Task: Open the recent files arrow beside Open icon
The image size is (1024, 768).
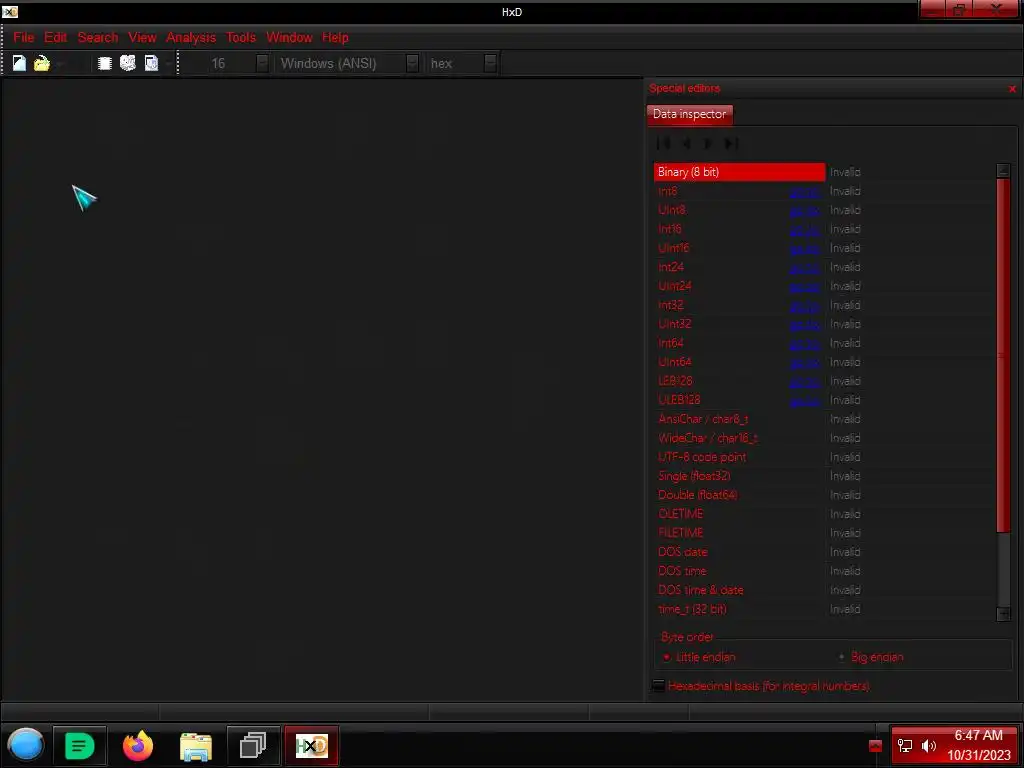Action: tap(60, 63)
